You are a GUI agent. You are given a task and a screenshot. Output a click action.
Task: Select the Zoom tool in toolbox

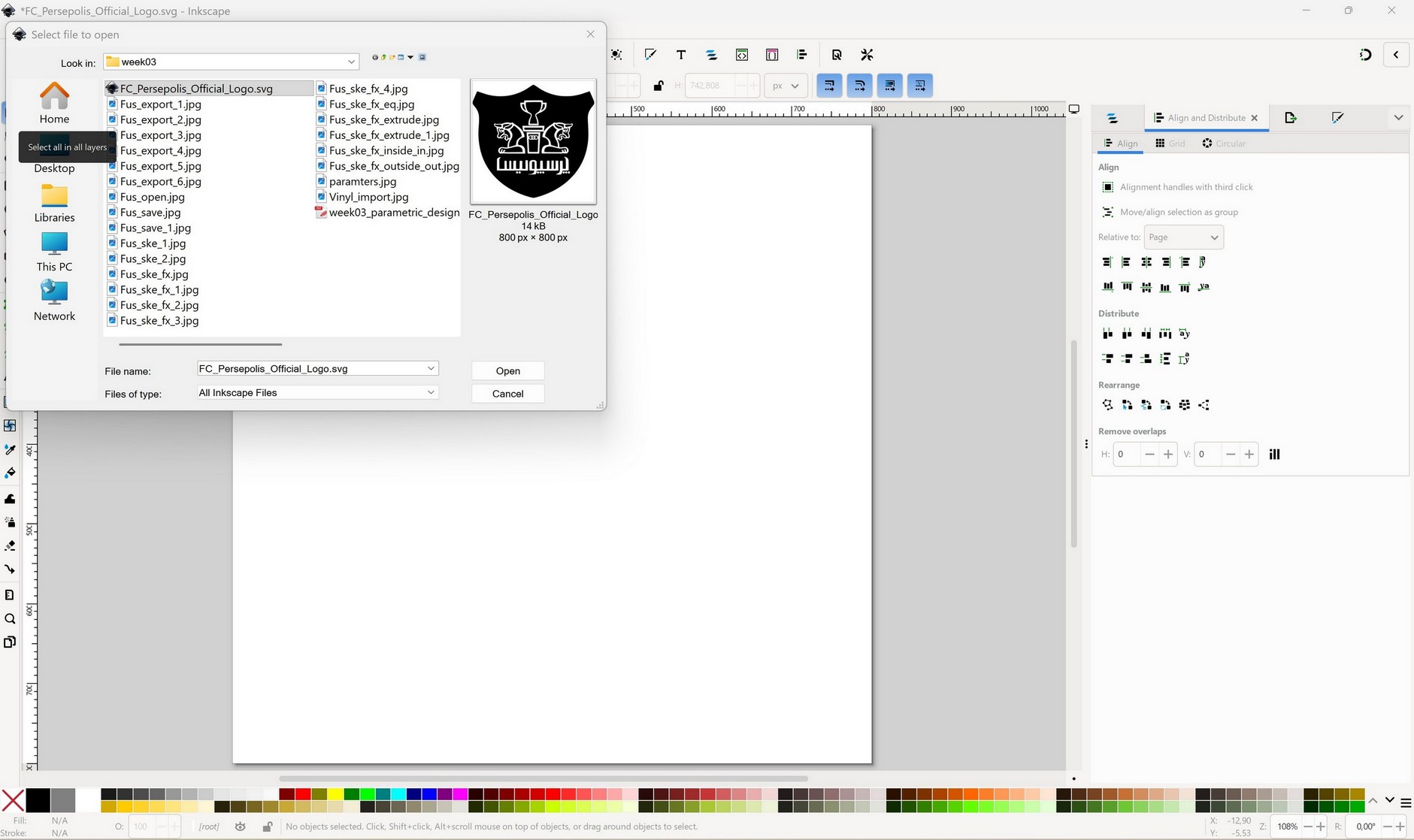pos(10,619)
